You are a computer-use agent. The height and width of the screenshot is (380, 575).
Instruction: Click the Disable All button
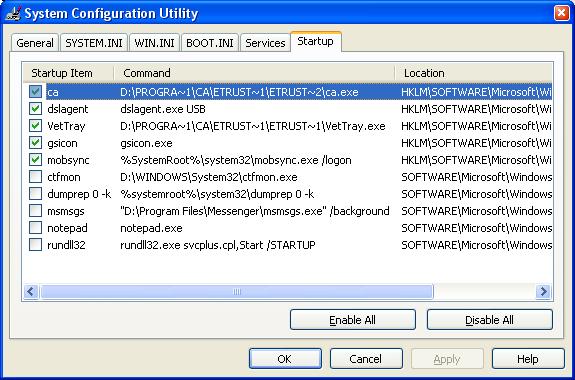pos(490,320)
